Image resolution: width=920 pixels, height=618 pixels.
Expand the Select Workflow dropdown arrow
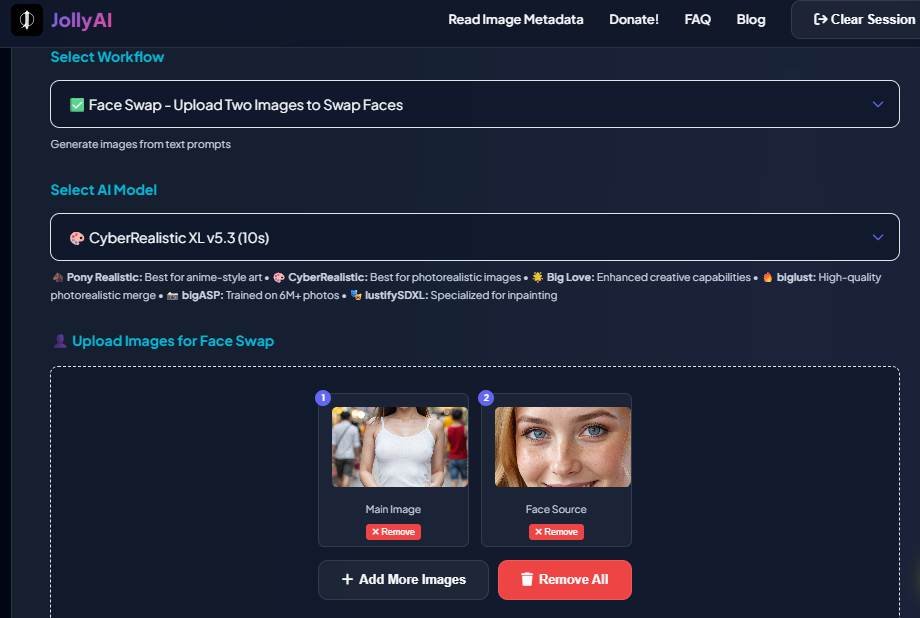(877, 104)
